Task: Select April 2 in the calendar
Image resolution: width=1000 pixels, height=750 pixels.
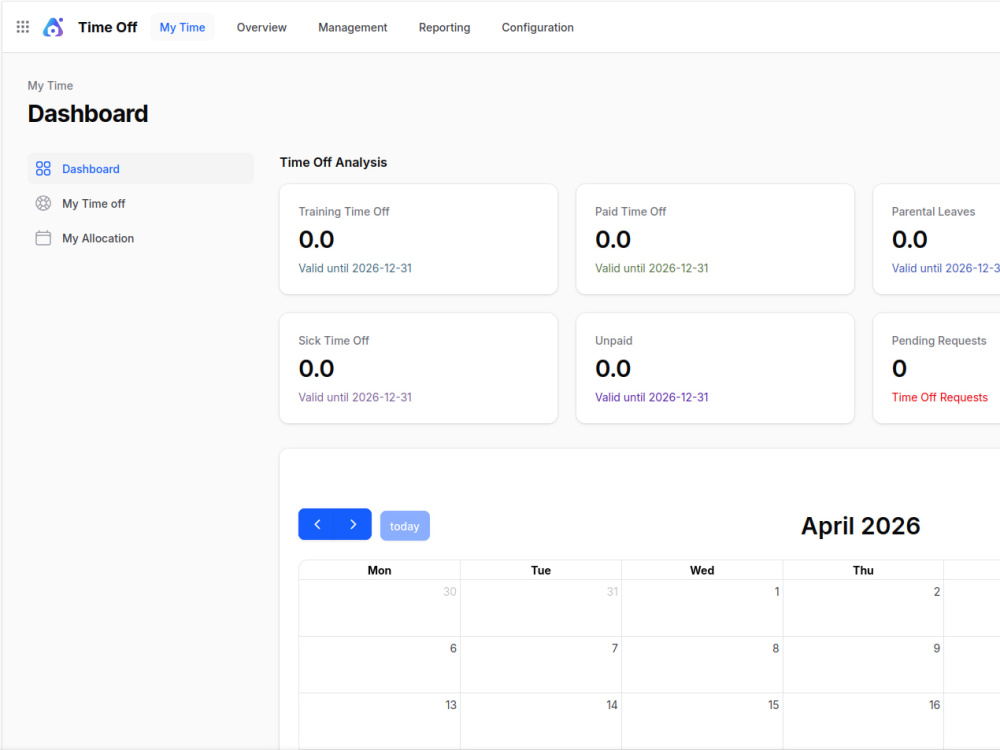Action: [x=863, y=608]
